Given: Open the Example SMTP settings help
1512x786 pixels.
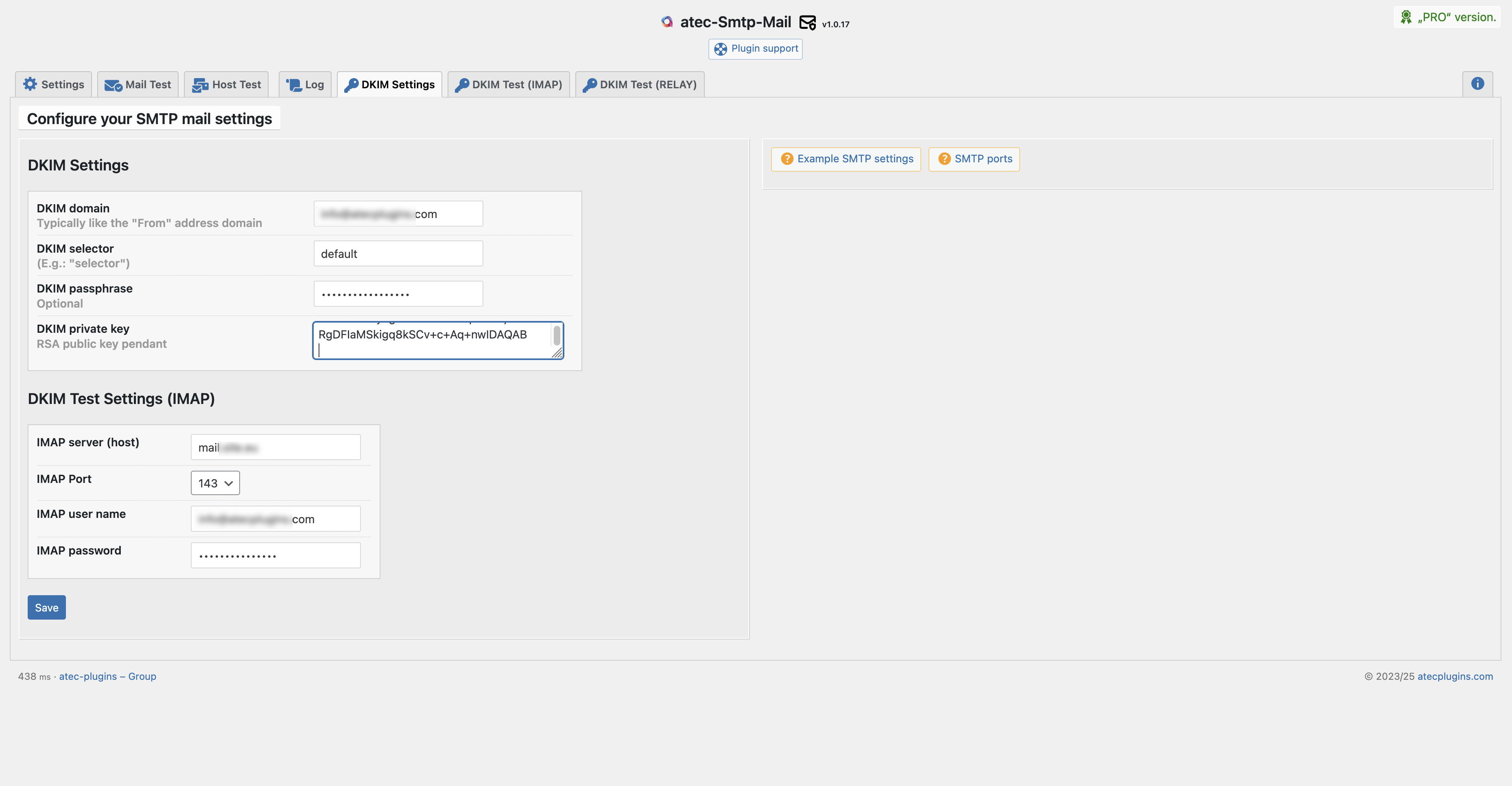Looking at the screenshot, I should coord(846,159).
